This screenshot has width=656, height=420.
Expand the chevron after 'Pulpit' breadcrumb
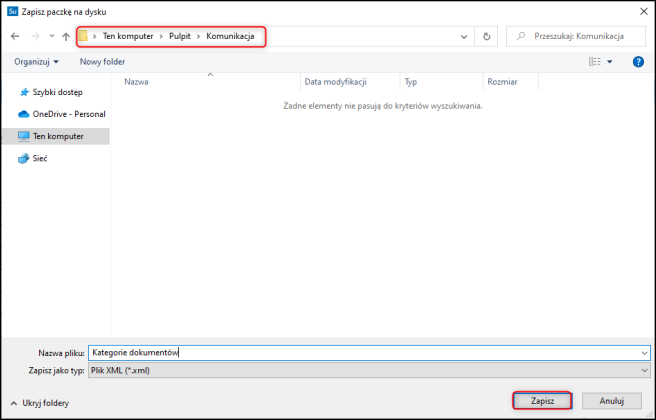[198, 36]
